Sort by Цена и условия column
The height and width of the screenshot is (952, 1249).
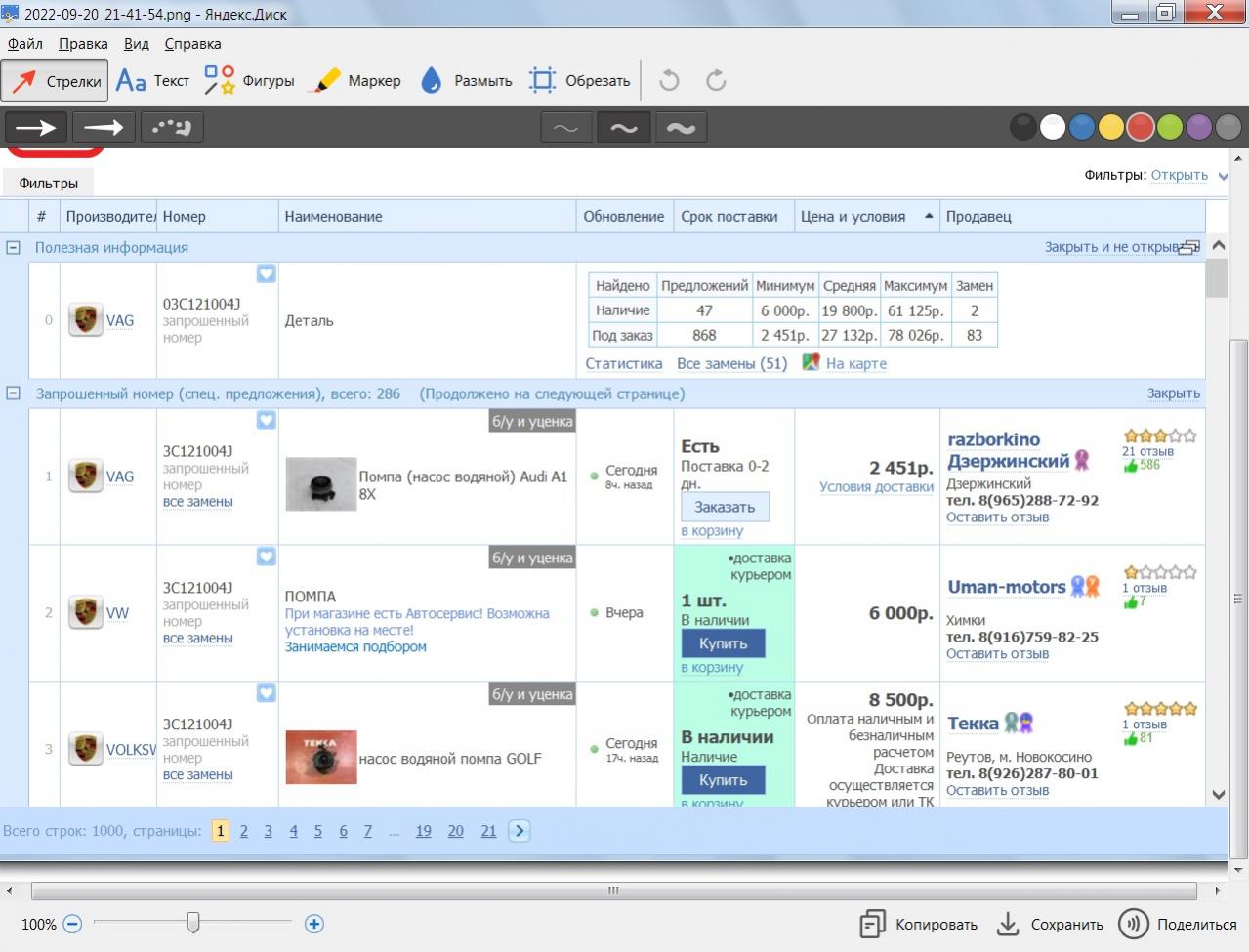(866, 217)
